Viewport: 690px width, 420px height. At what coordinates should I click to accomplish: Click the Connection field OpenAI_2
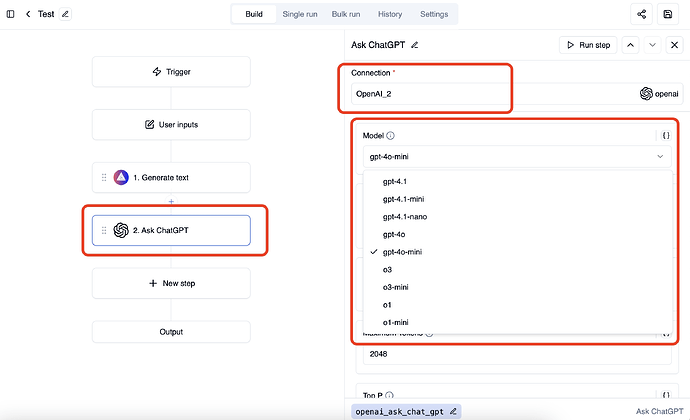(x=517, y=94)
